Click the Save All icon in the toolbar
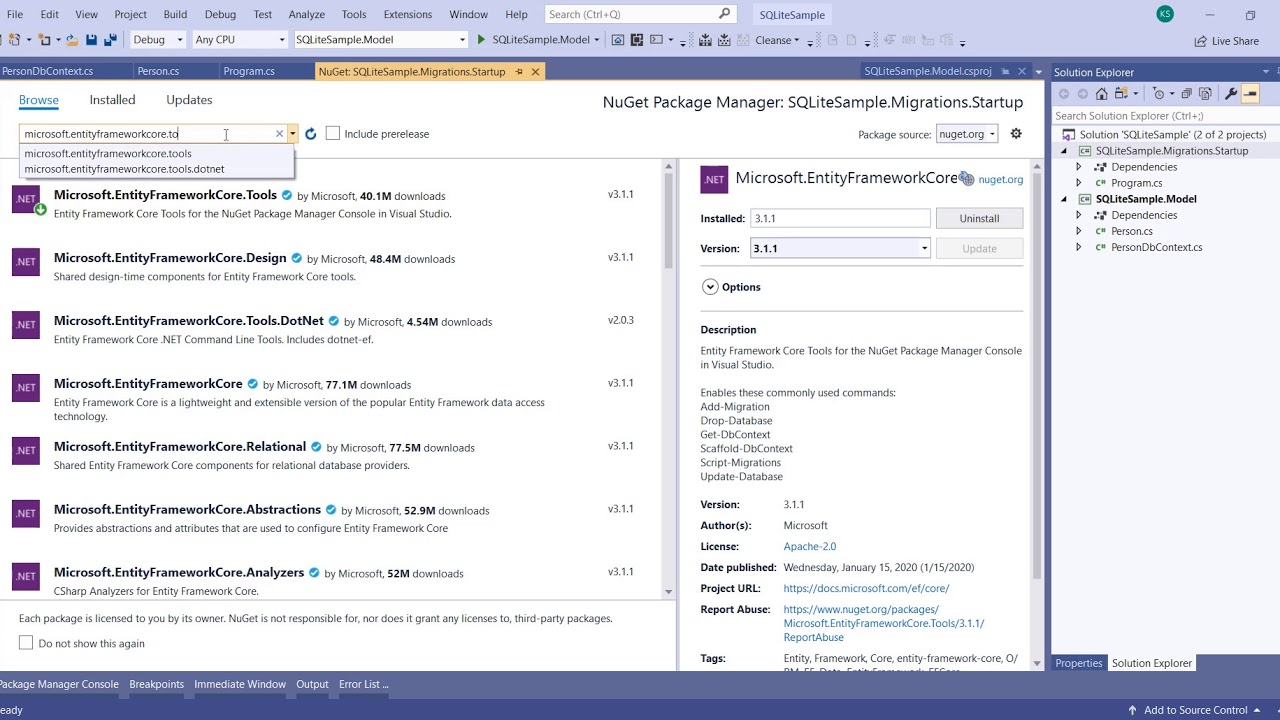 pyautogui.click(x=110, y=40)
